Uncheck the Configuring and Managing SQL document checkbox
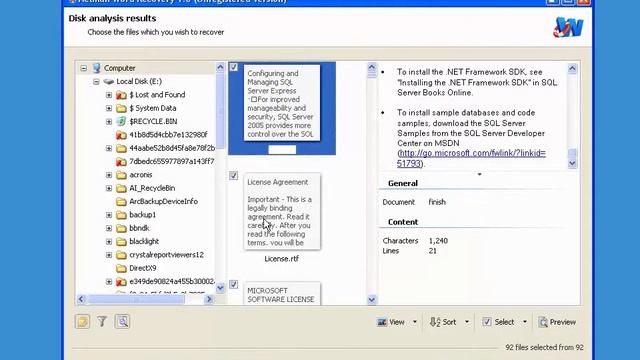Viewport: 640px width, 360px height. [x=233, y=67]
